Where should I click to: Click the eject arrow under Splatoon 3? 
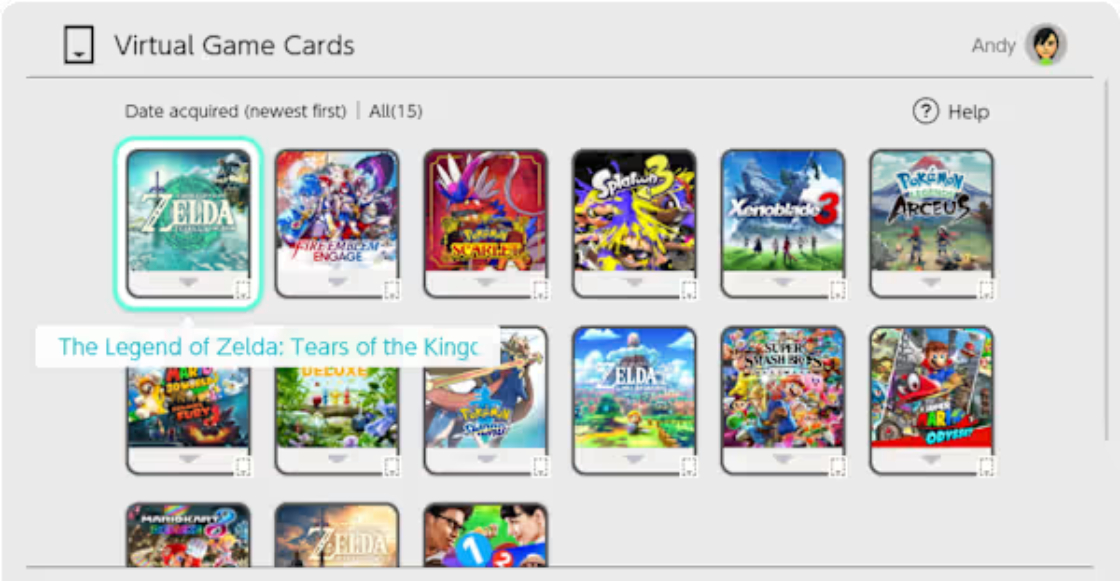(634, 282)
